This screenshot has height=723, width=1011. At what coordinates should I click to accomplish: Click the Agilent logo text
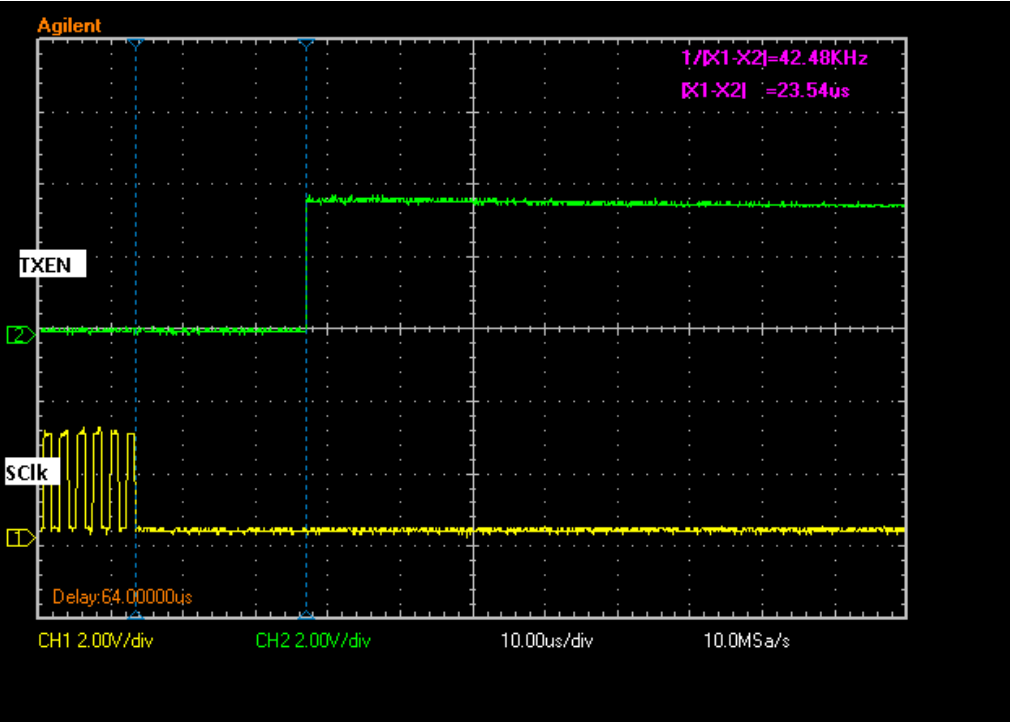pos(69,26)
